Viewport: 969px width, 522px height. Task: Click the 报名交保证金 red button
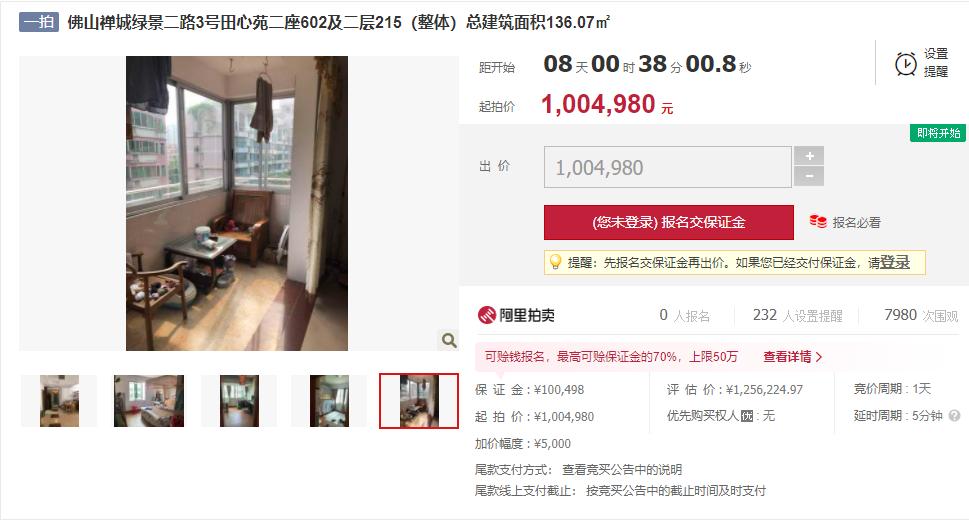click(x=669, y=222)
